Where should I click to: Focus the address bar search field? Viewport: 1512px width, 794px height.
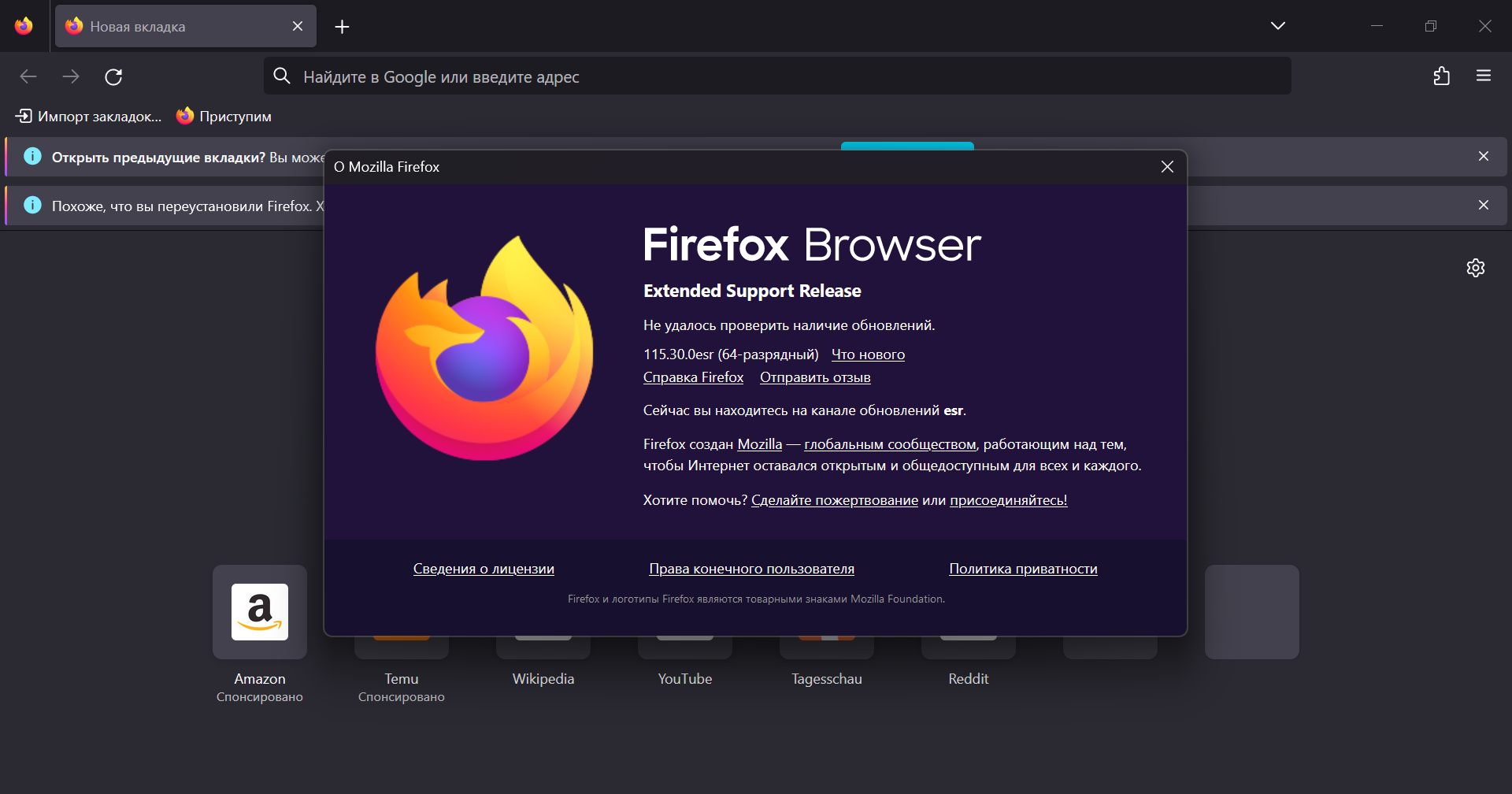coord(777,76)
